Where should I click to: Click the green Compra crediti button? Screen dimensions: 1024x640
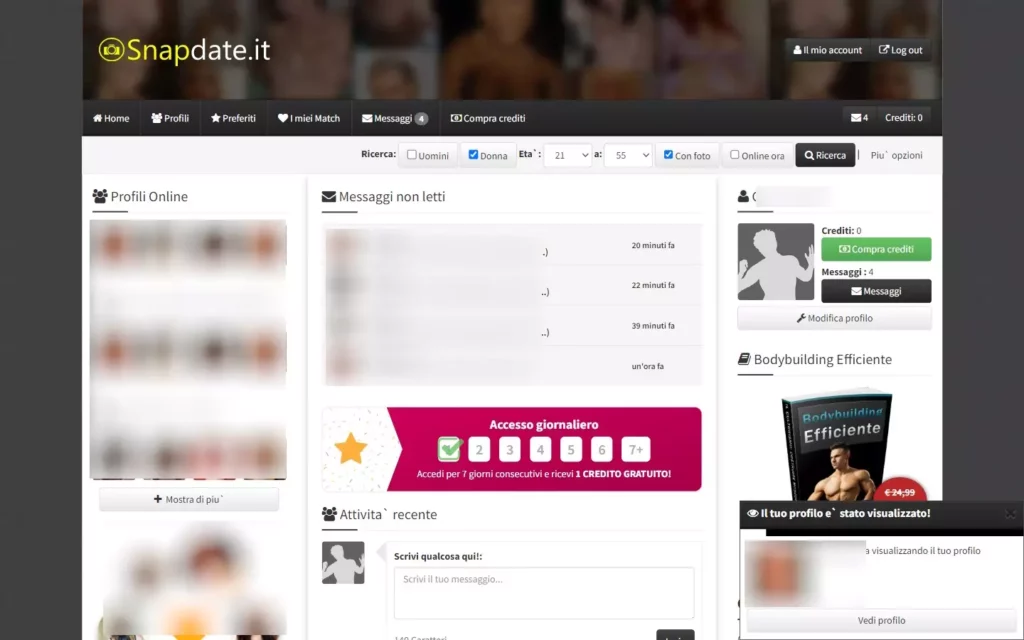pyautogui.click(x=876, y=248)
